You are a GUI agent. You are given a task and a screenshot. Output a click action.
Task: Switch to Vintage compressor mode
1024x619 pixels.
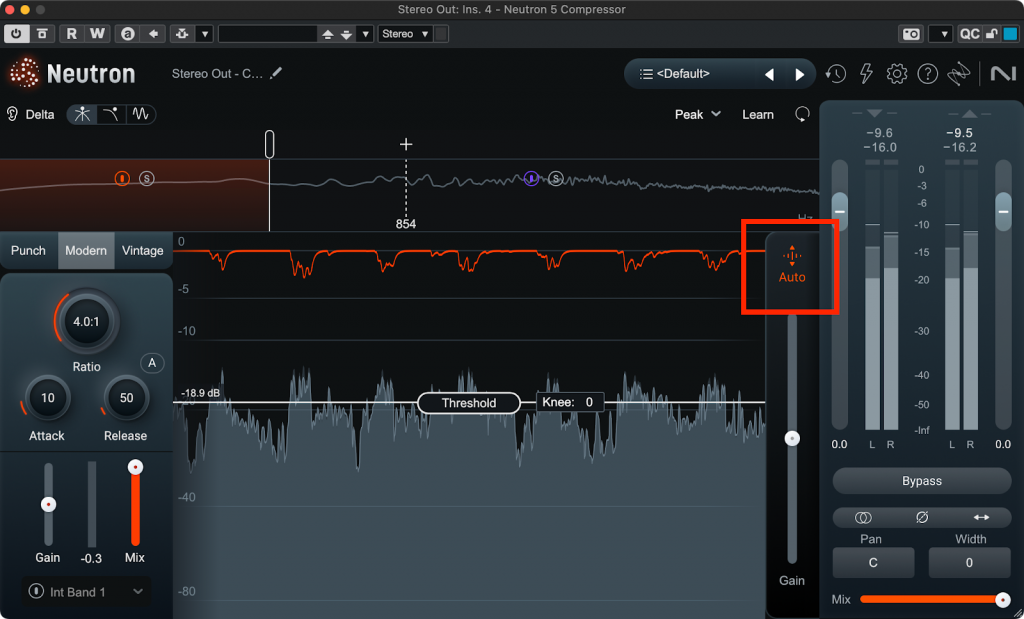point(142,250)
